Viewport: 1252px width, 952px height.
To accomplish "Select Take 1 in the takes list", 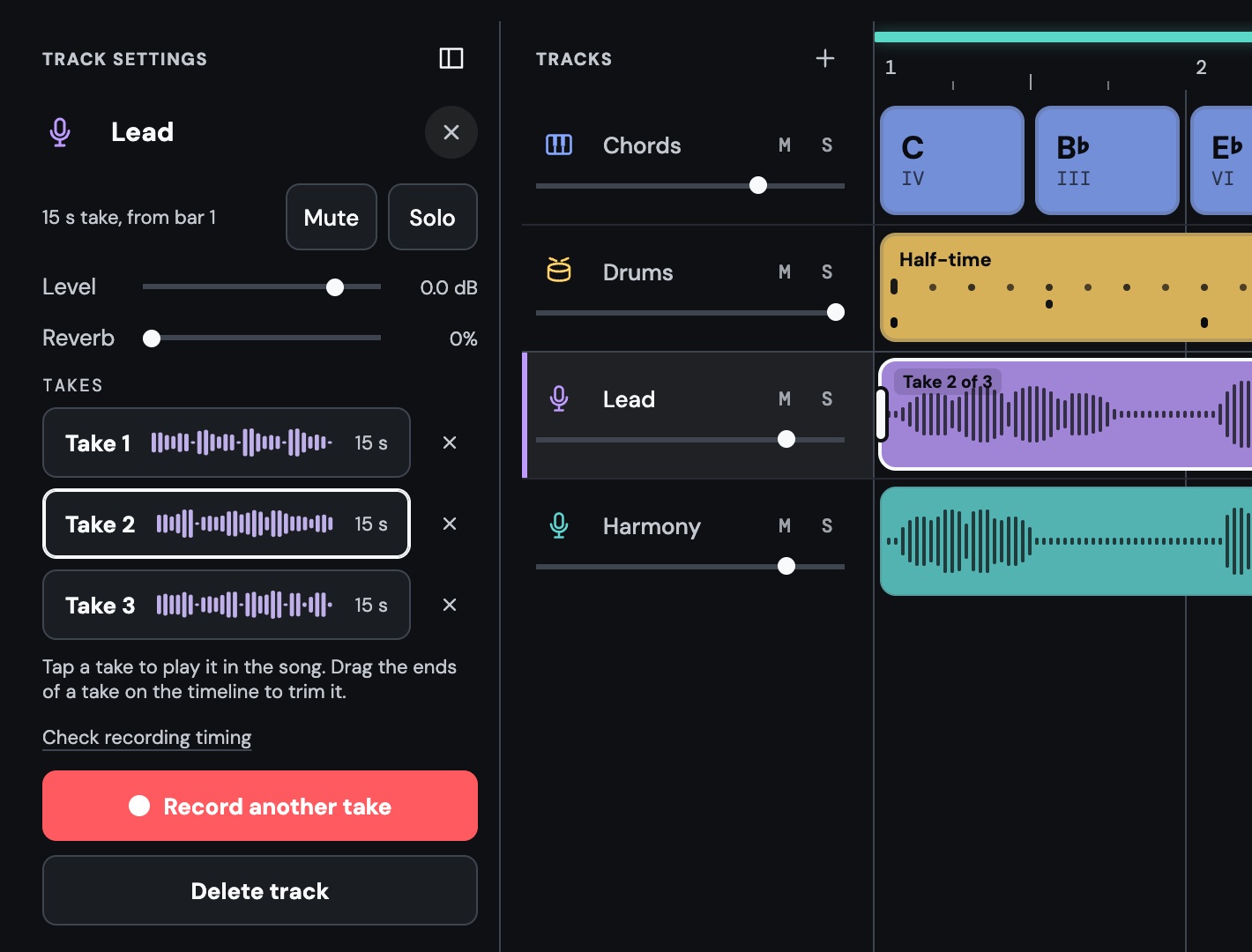I will (x=227, y=443).
